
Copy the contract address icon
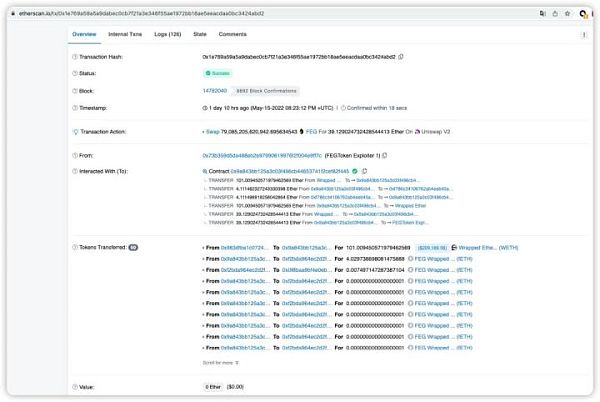tap(365, 171)
